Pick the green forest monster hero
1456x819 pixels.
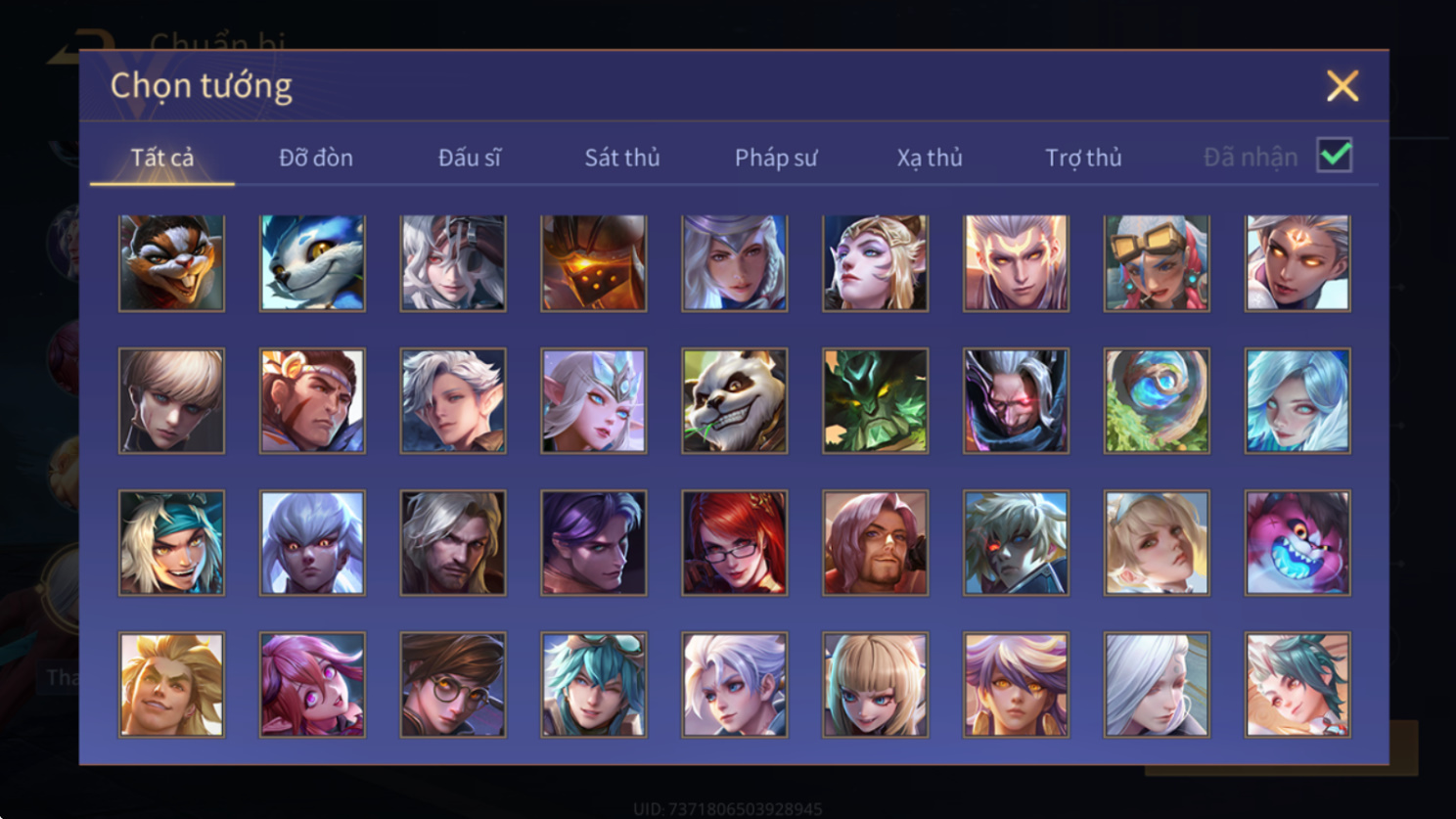tap(875, 401)
